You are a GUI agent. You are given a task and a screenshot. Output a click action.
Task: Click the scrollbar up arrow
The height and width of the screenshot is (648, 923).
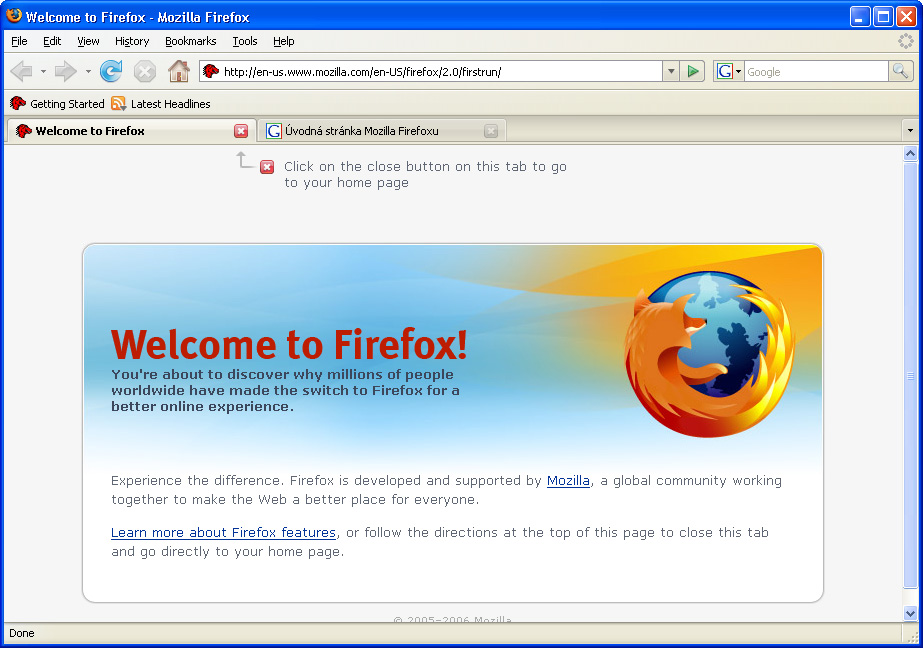pos(910,154)
